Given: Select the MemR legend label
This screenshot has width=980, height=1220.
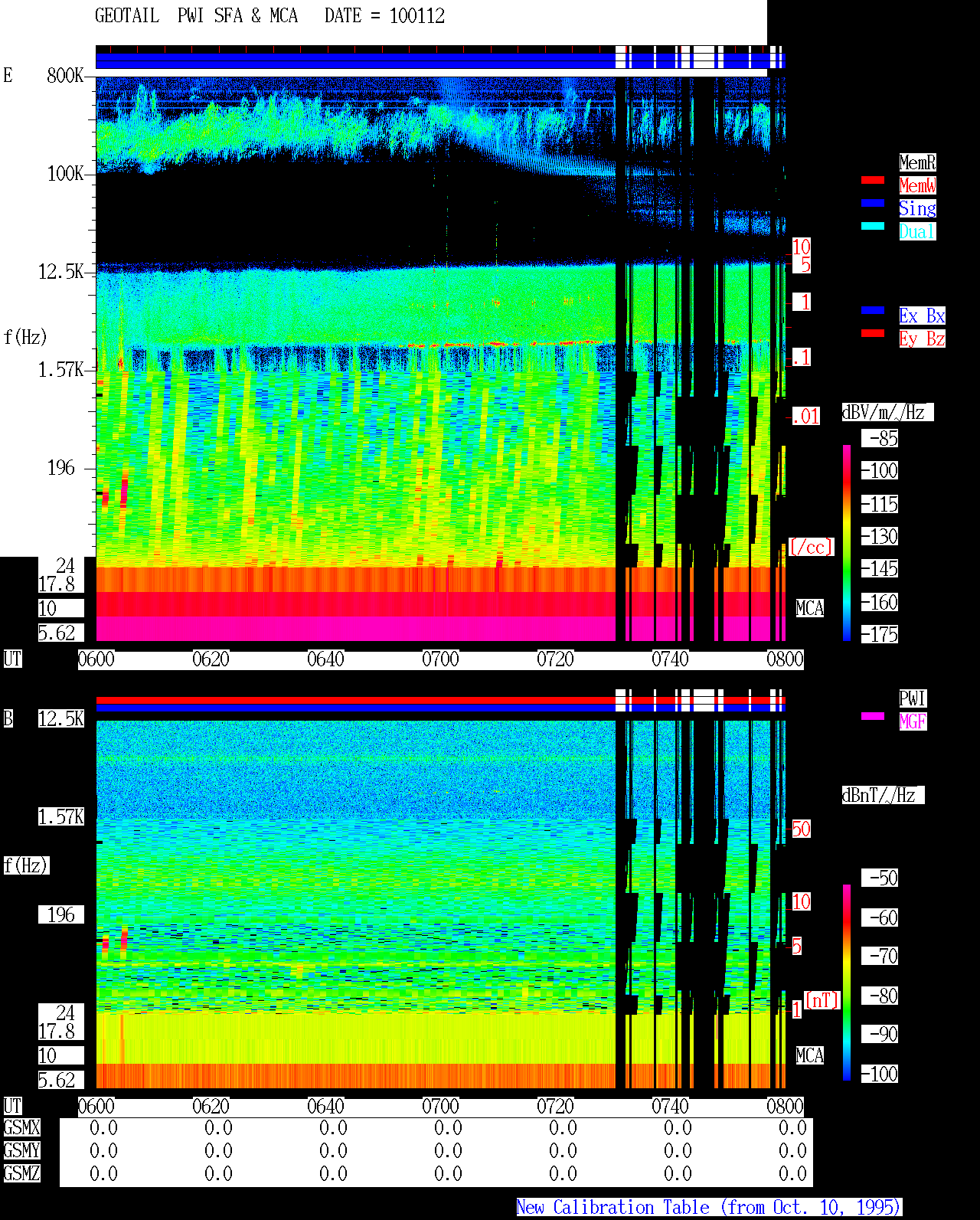Looking at the screenshot, I should [917, 162].
